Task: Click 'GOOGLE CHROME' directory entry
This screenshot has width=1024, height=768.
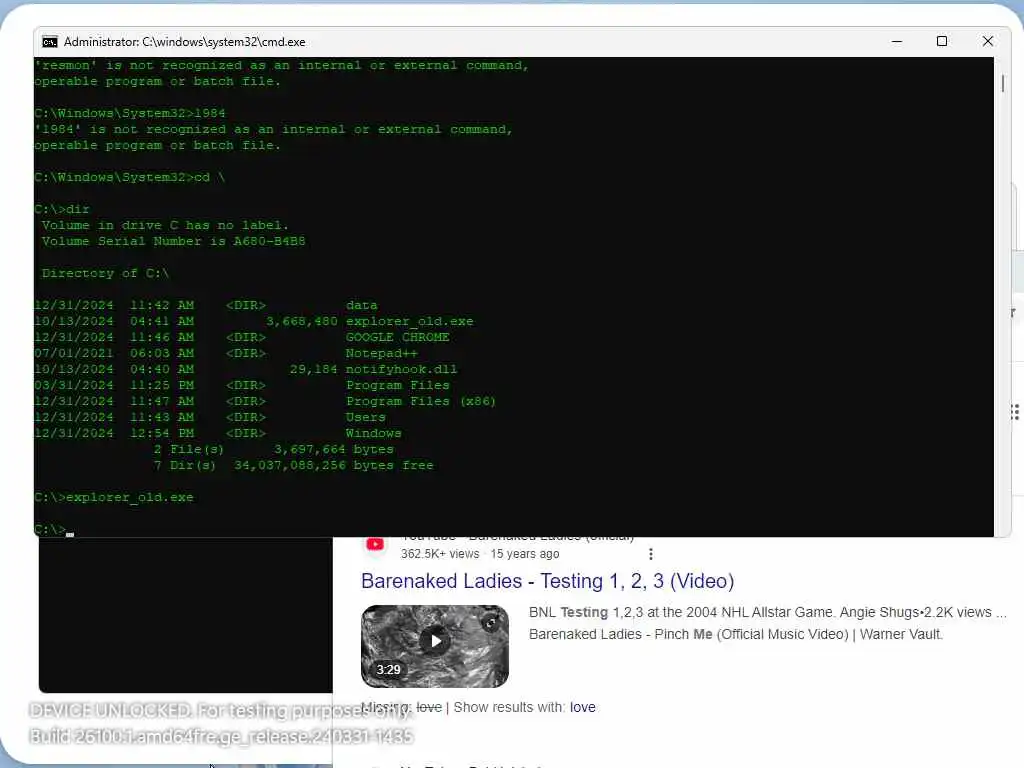Action: coord(398,338)
